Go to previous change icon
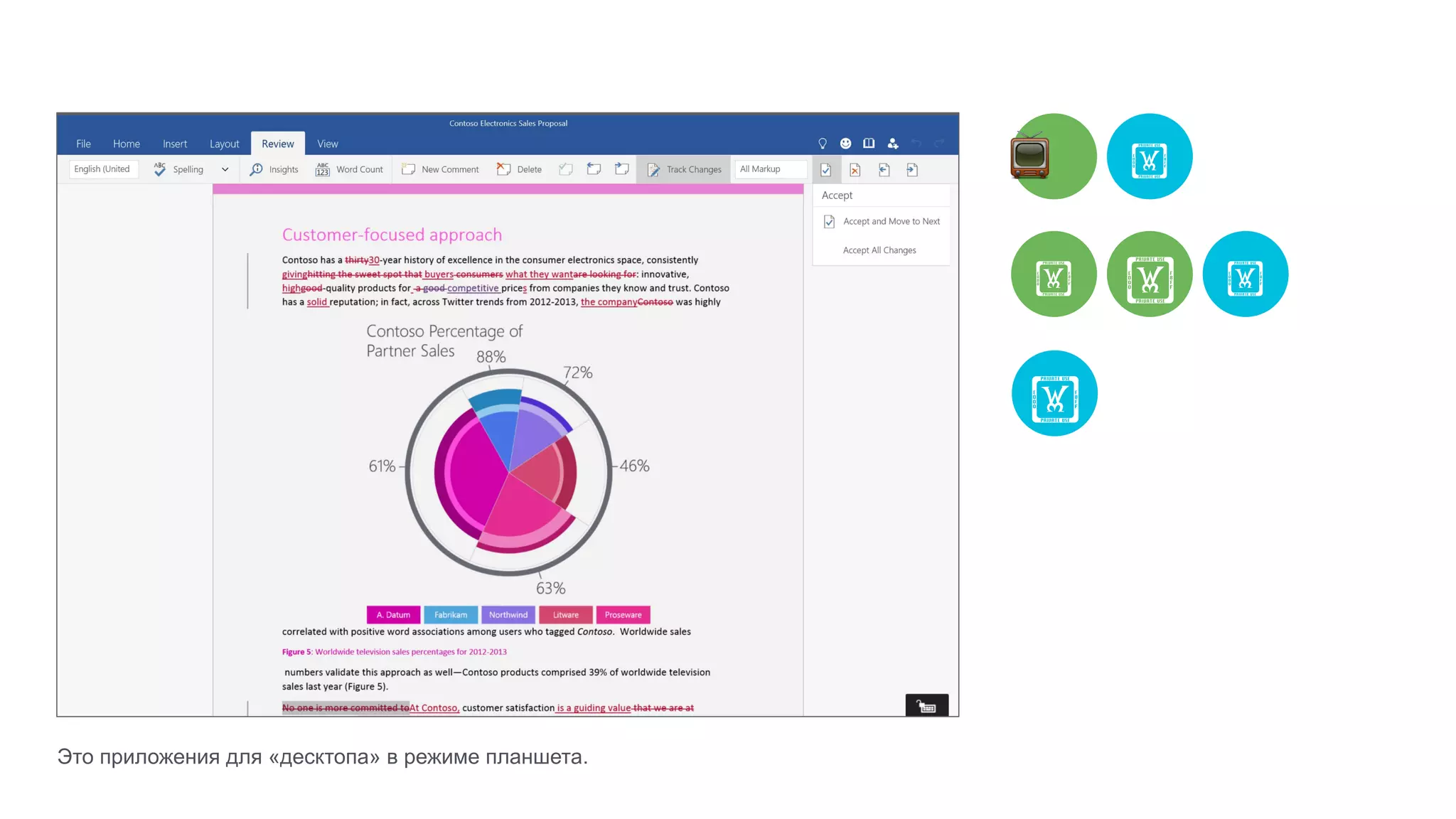Image resolution: width=1456 pixels, height=819 pixels. [884, 170]
